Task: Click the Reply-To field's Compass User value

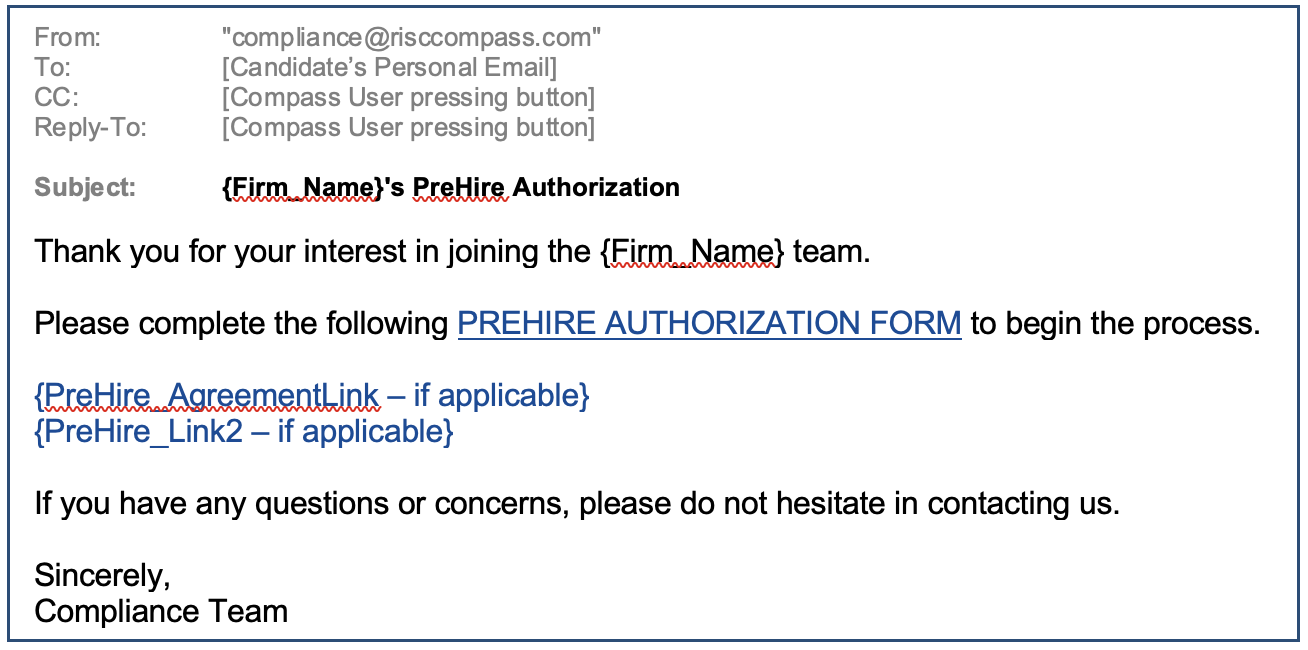Action: coord(408,128)
